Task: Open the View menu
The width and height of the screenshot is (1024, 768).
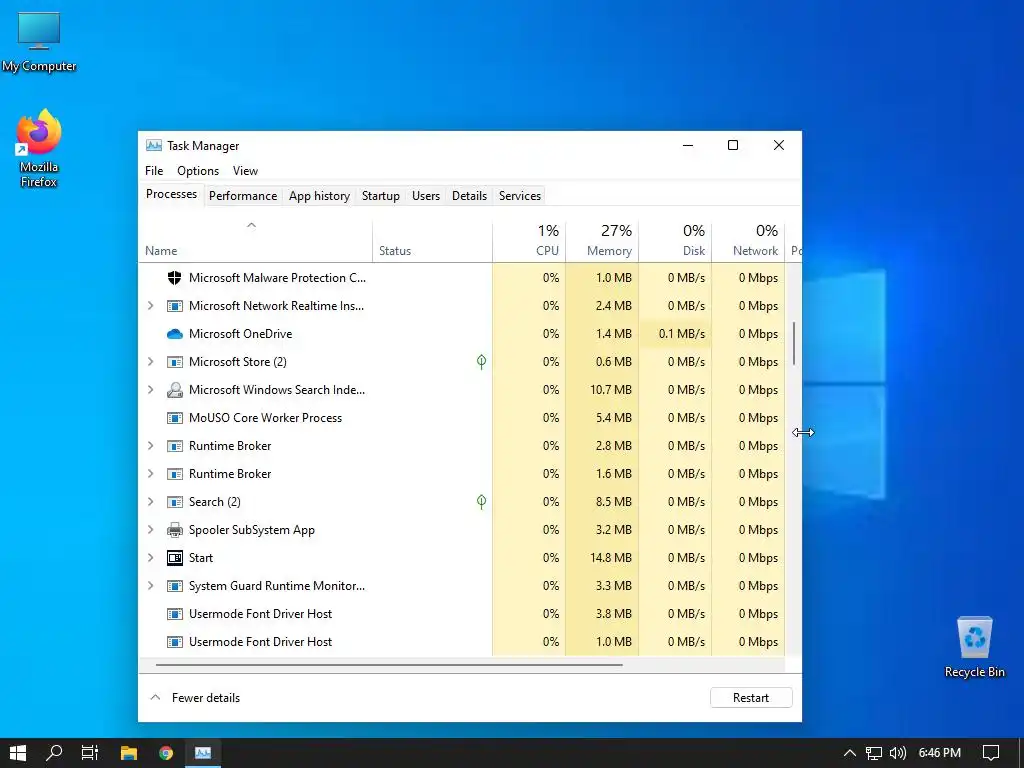Action: click(x=246, y=171)
